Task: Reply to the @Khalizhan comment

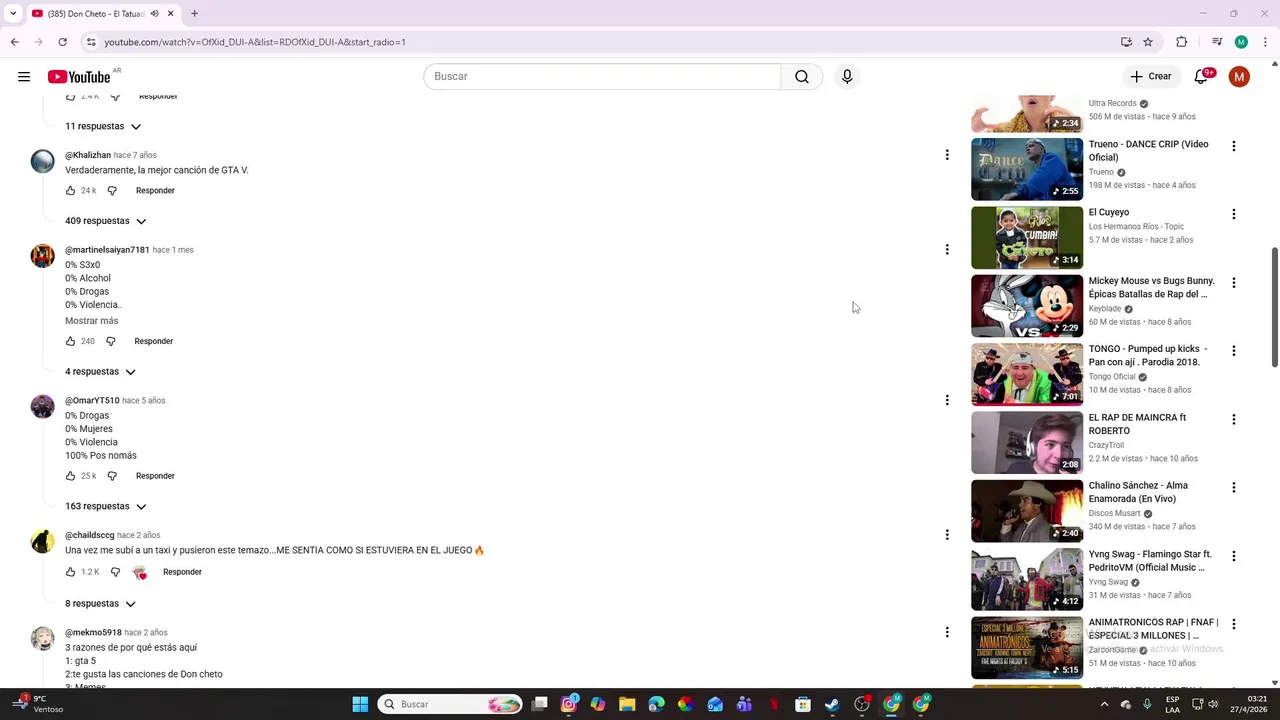Action: click(155, 191)
